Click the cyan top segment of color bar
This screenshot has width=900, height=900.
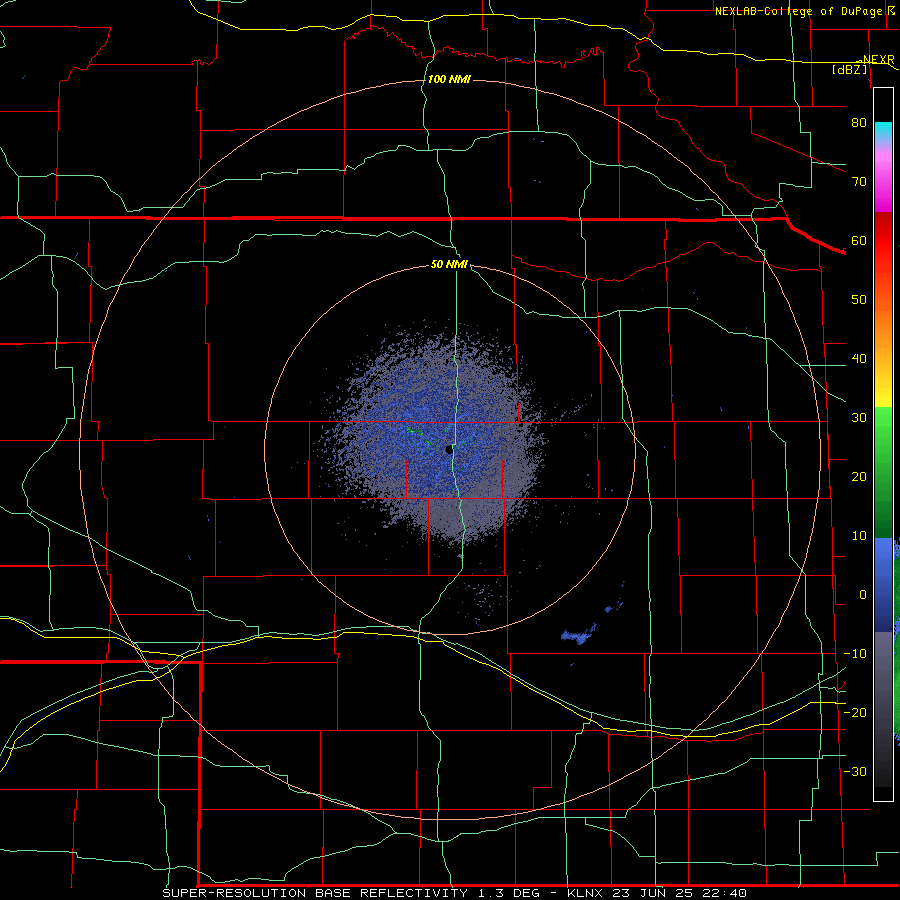[883, 131]
